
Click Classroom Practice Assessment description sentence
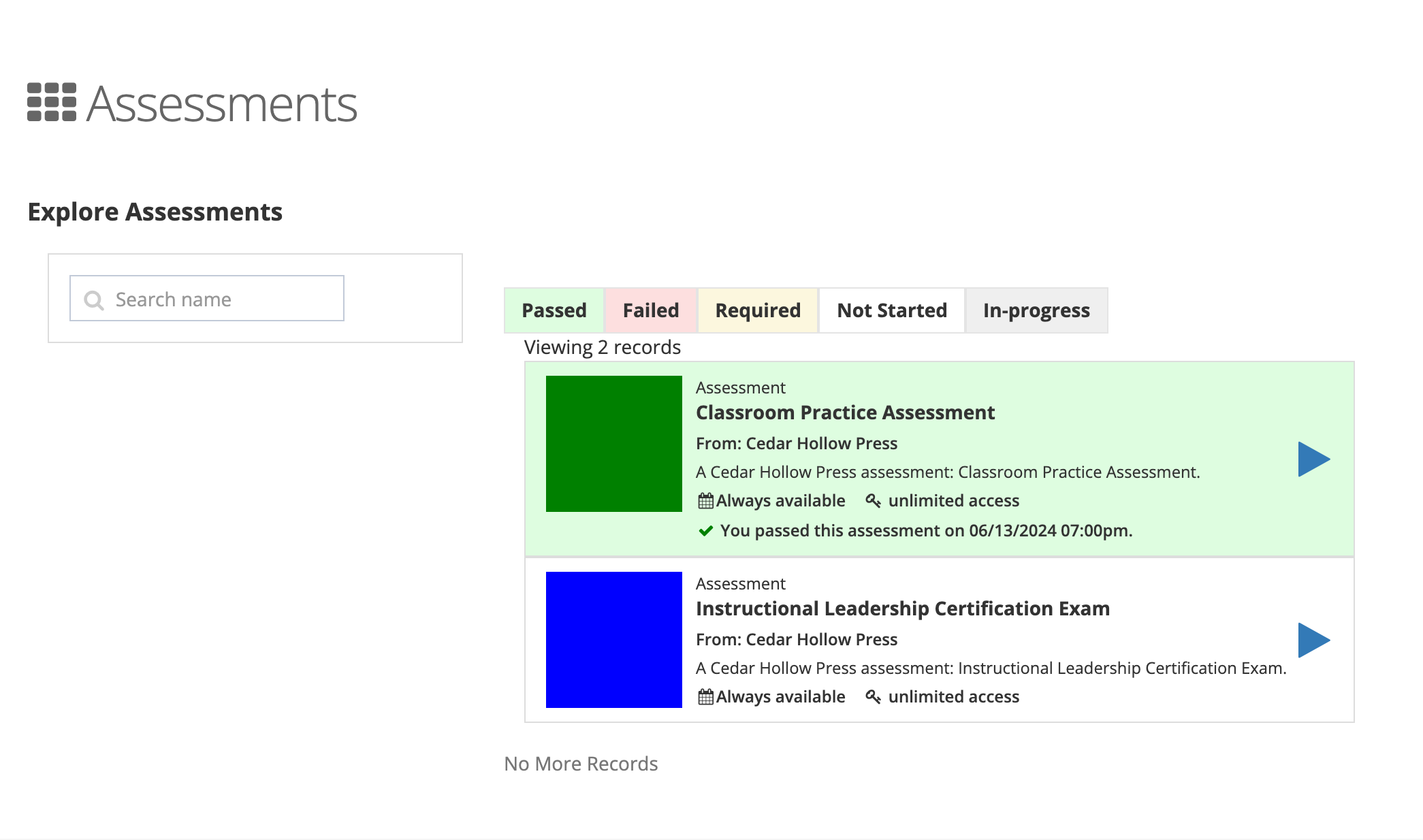click(948, 472)
